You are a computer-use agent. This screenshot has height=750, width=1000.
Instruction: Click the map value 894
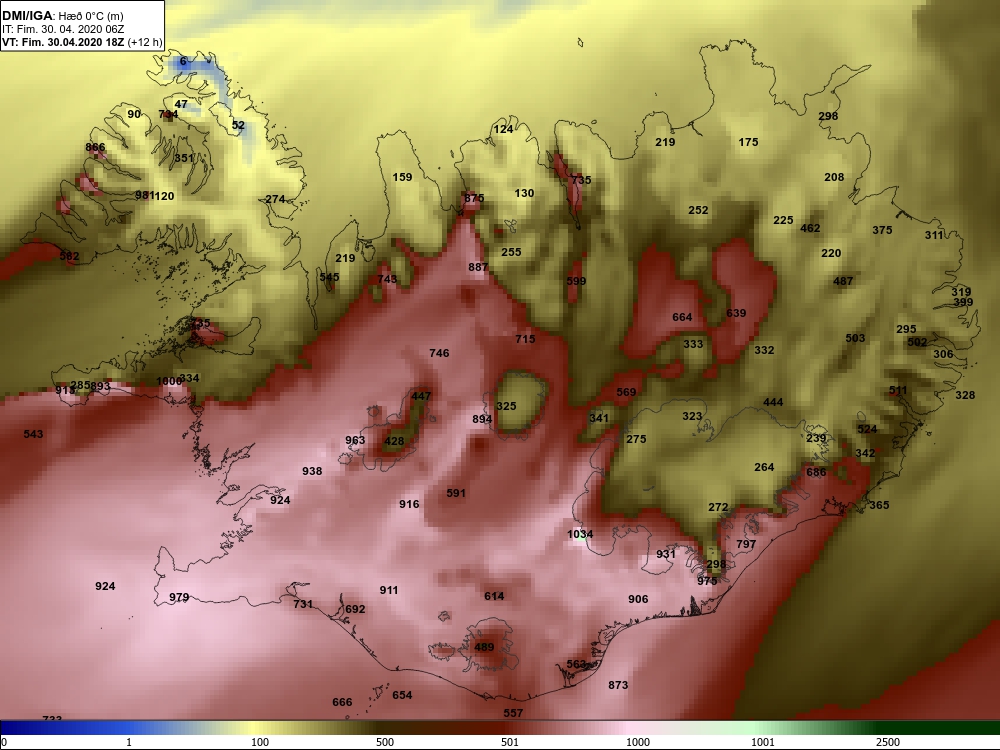pos(482,420)
